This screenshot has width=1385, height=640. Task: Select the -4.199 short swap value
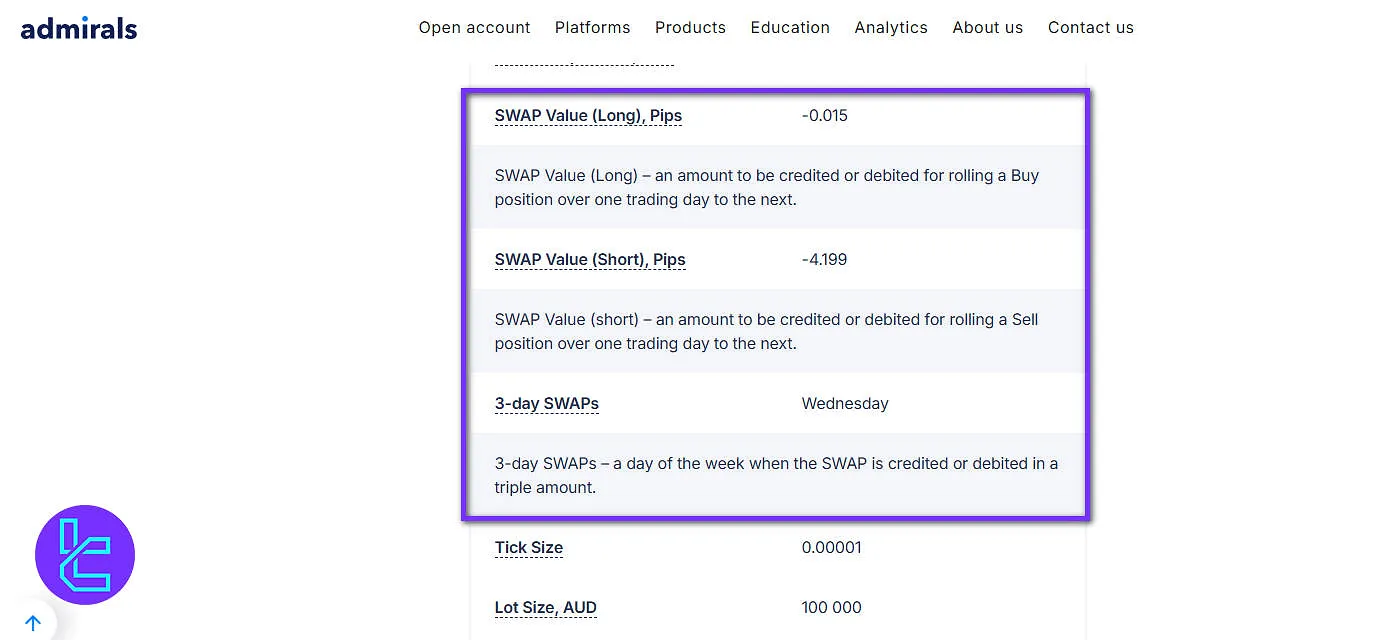coord(823,259)
